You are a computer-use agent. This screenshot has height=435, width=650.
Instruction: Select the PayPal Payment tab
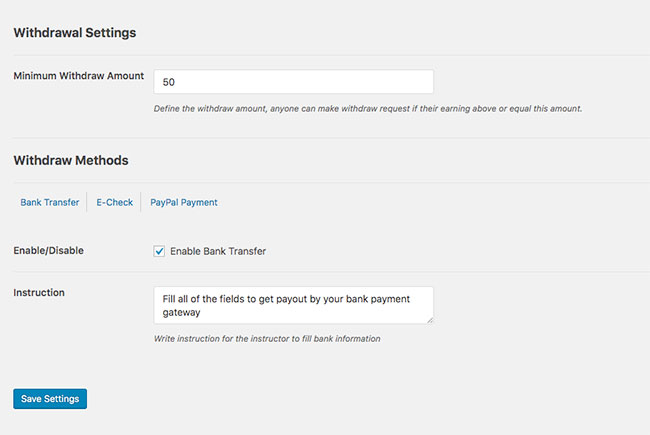184,202
